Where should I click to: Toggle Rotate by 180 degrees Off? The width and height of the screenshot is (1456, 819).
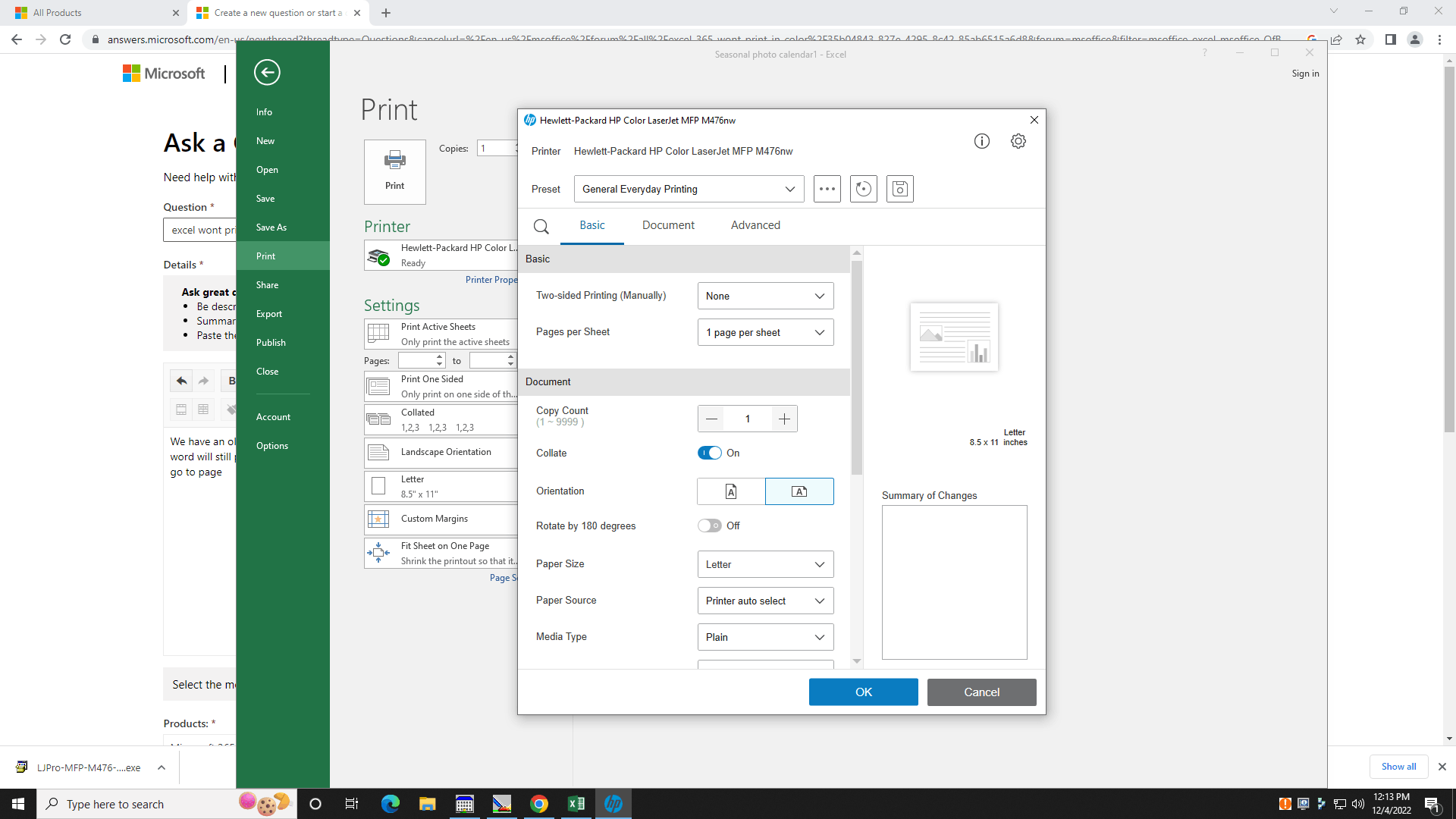pyautogui.click(x=709, y=525)
